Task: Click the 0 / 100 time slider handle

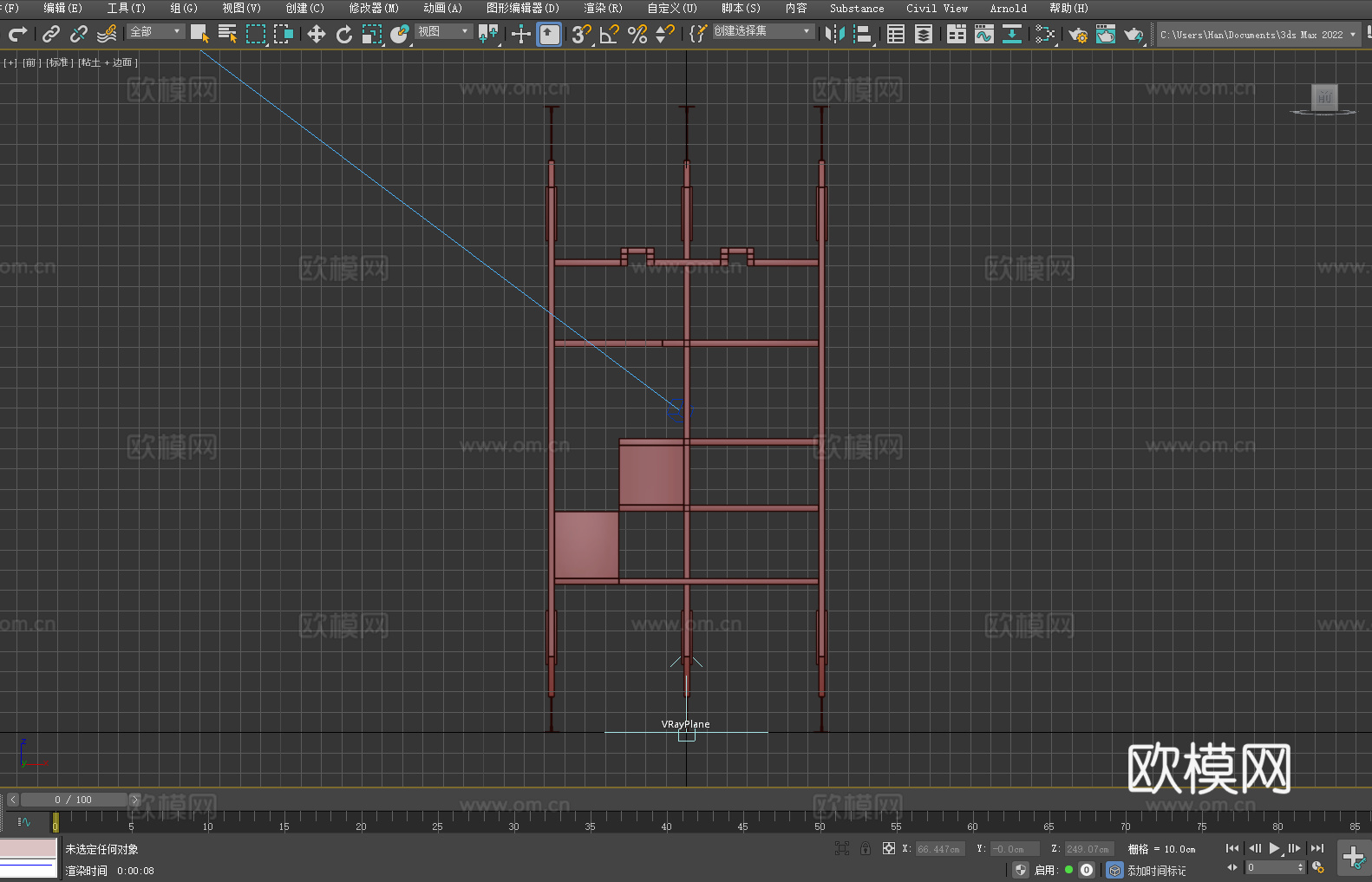Action: pyautogui.click(x=74, y=800)
